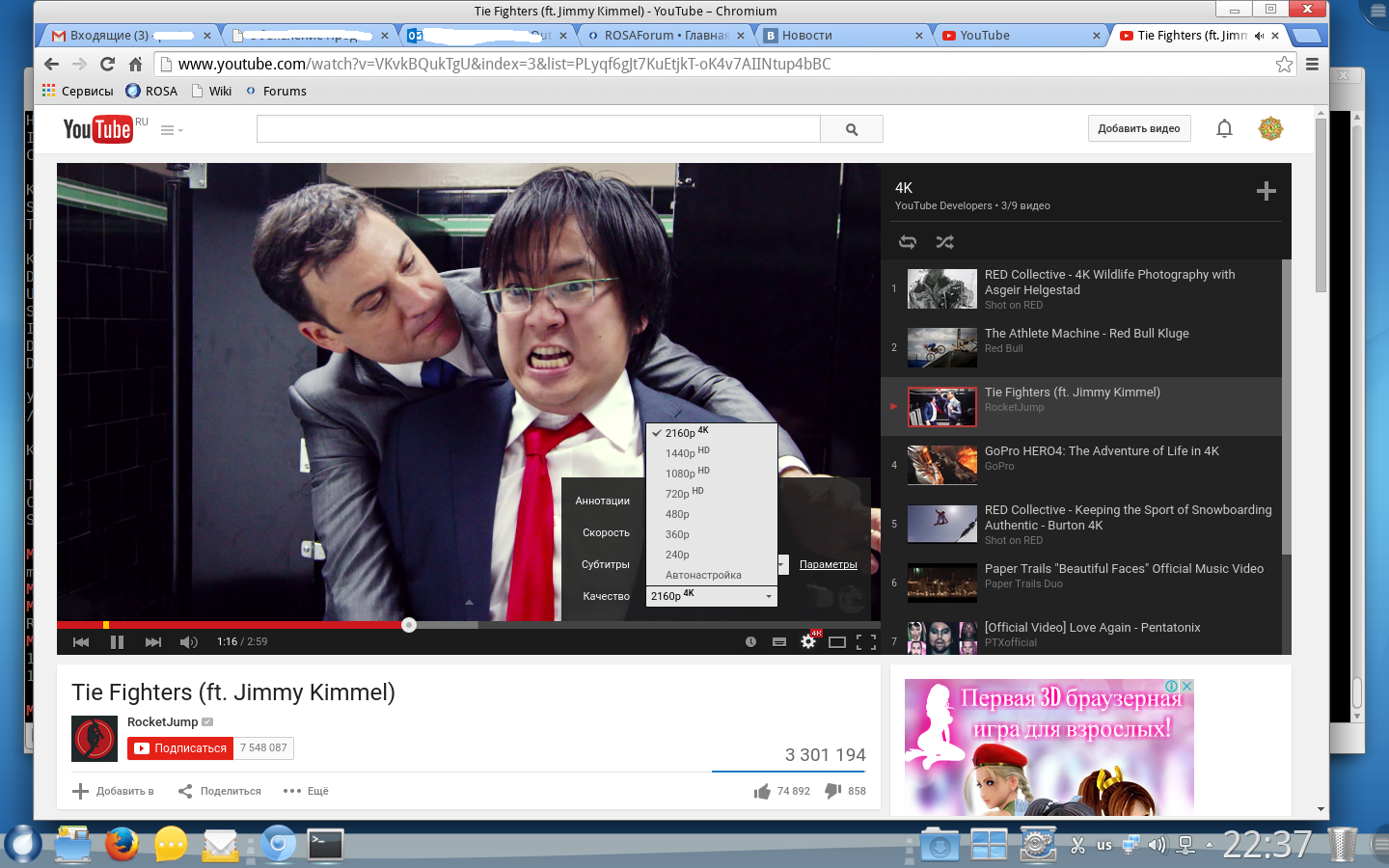Reload the current YouTube page
This screenshot has width=1389, height=868.
click(107, 65)
